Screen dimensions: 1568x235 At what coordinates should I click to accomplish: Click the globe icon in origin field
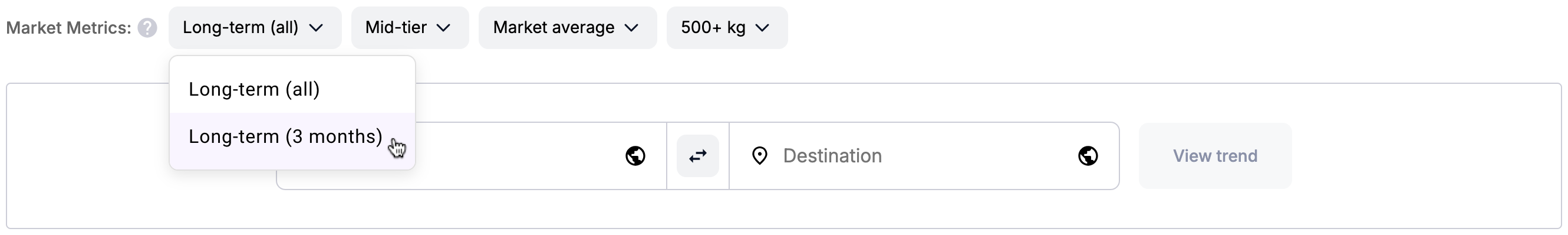(x=635, y=156)
